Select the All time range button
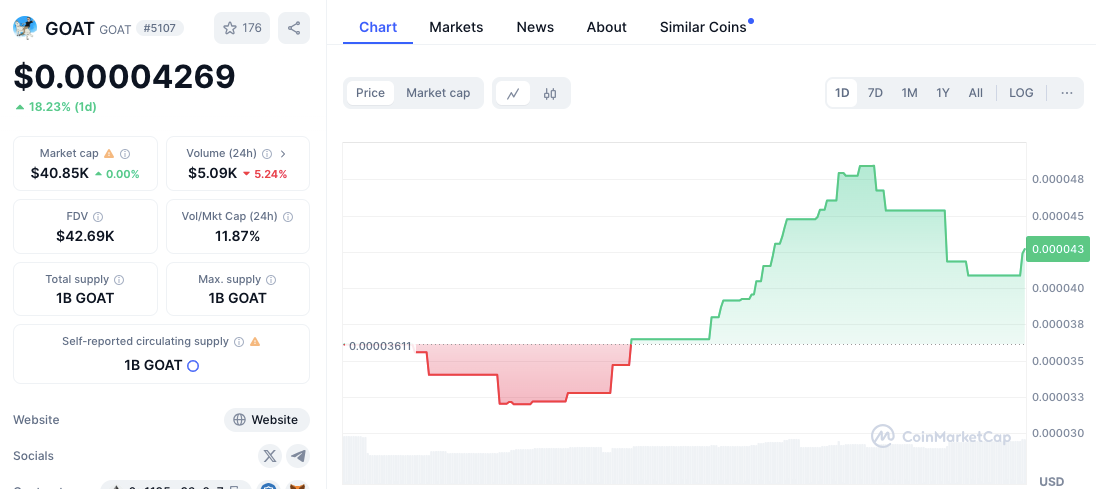The height and width of the screenshot is (489, 1096). 976,93
